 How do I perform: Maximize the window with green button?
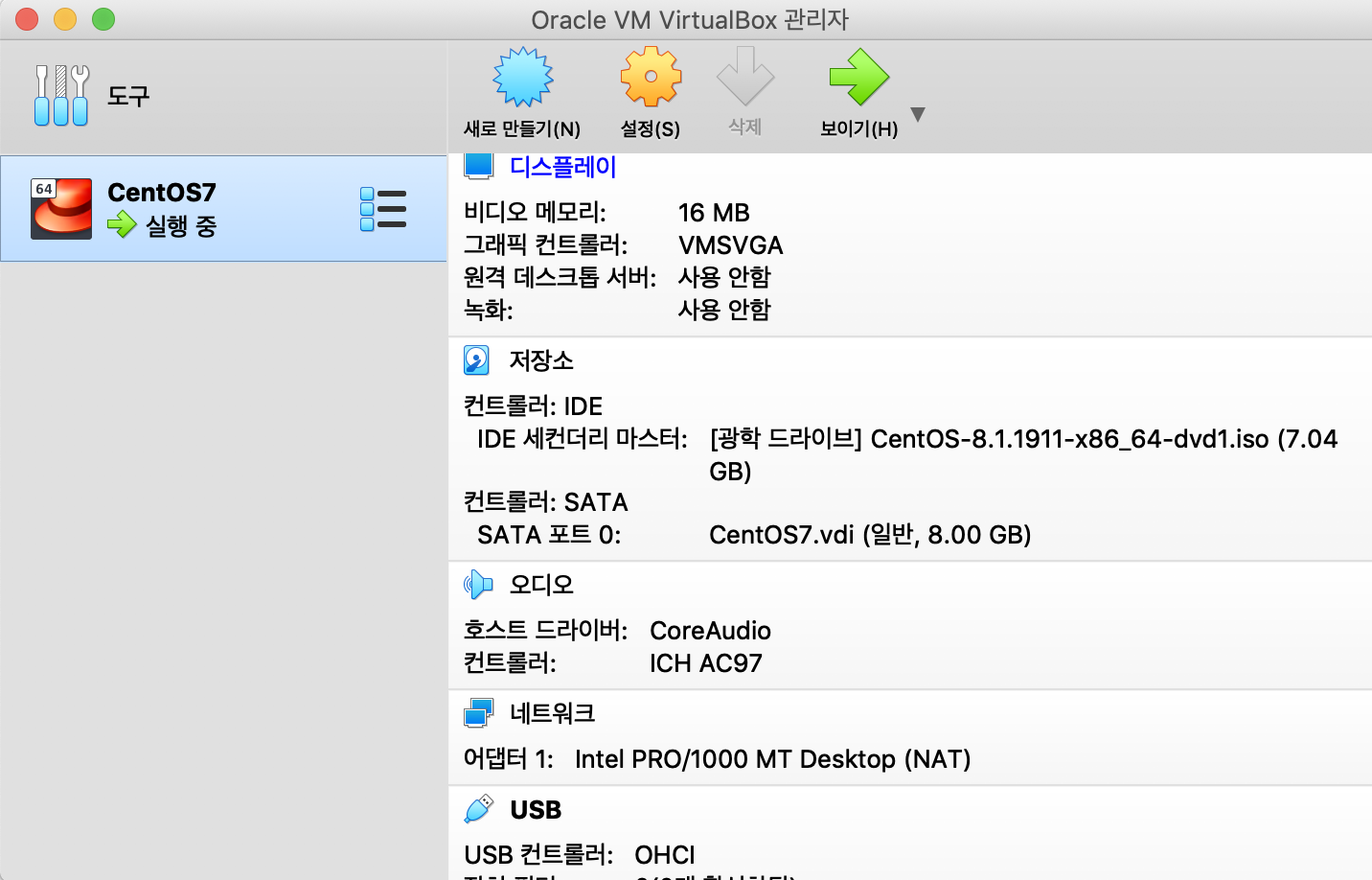(103, 19)
